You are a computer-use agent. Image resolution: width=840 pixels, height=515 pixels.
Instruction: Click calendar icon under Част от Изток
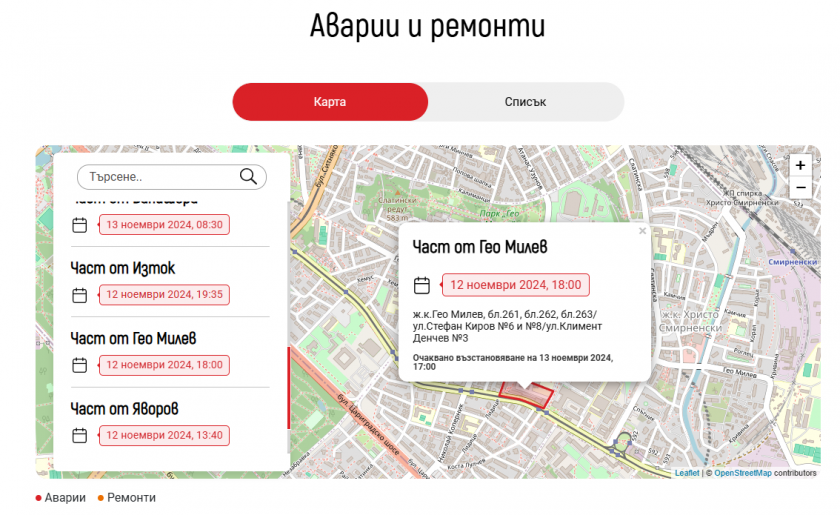[80, 295]
